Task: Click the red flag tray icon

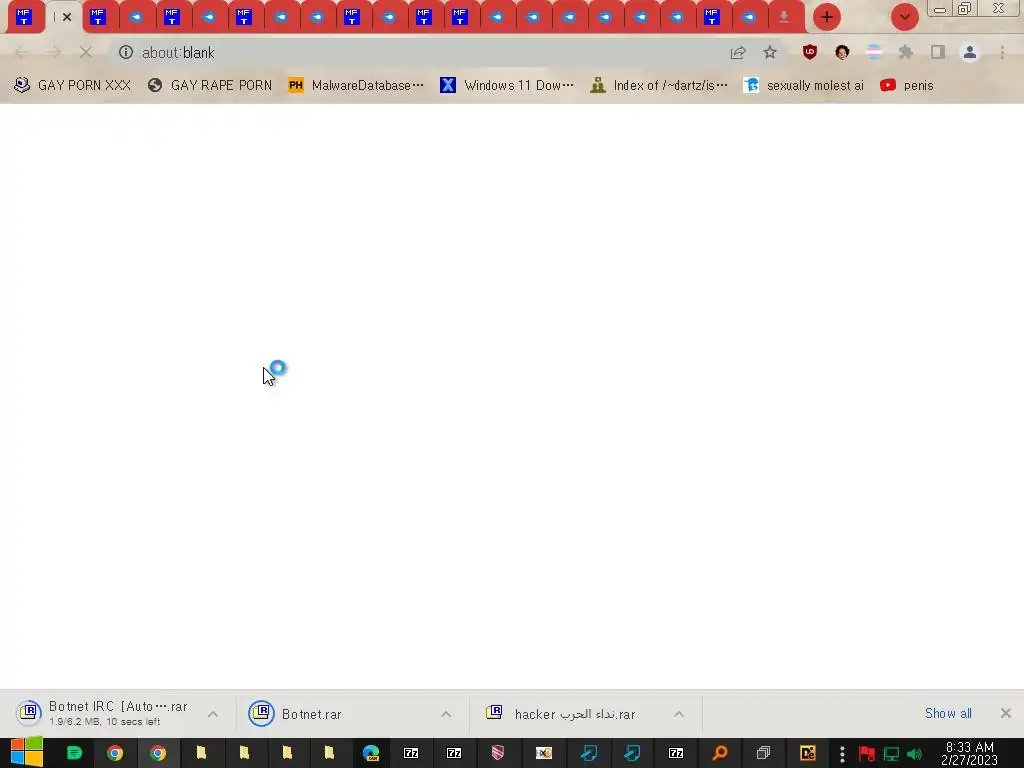Action: (867, 754)
